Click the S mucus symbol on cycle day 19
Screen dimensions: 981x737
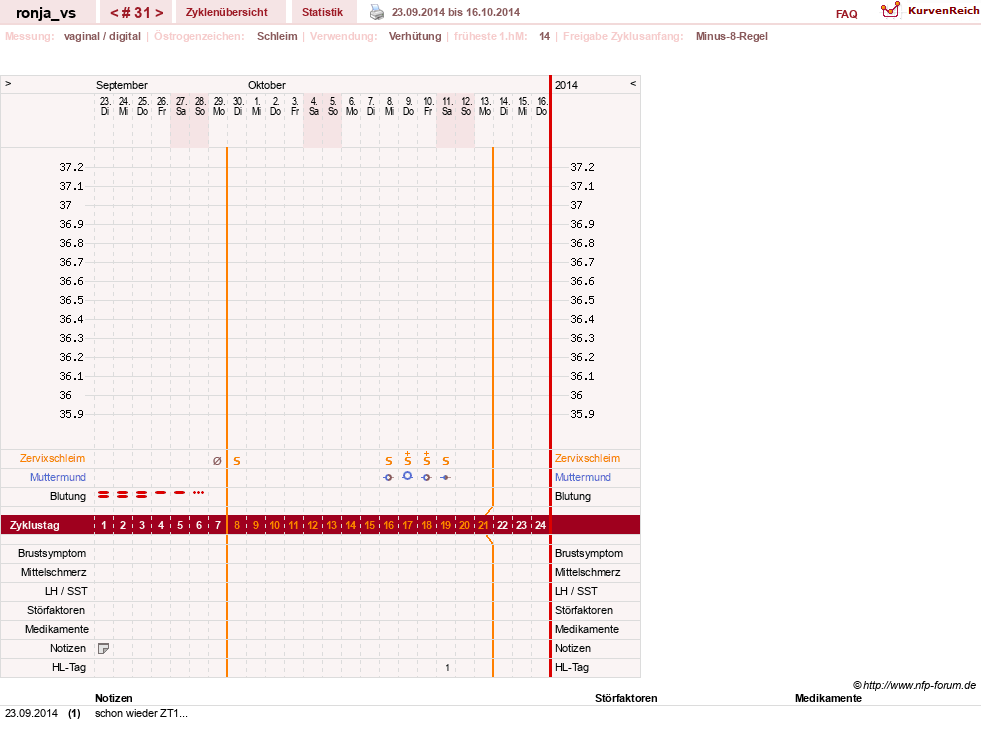[445, 461]
